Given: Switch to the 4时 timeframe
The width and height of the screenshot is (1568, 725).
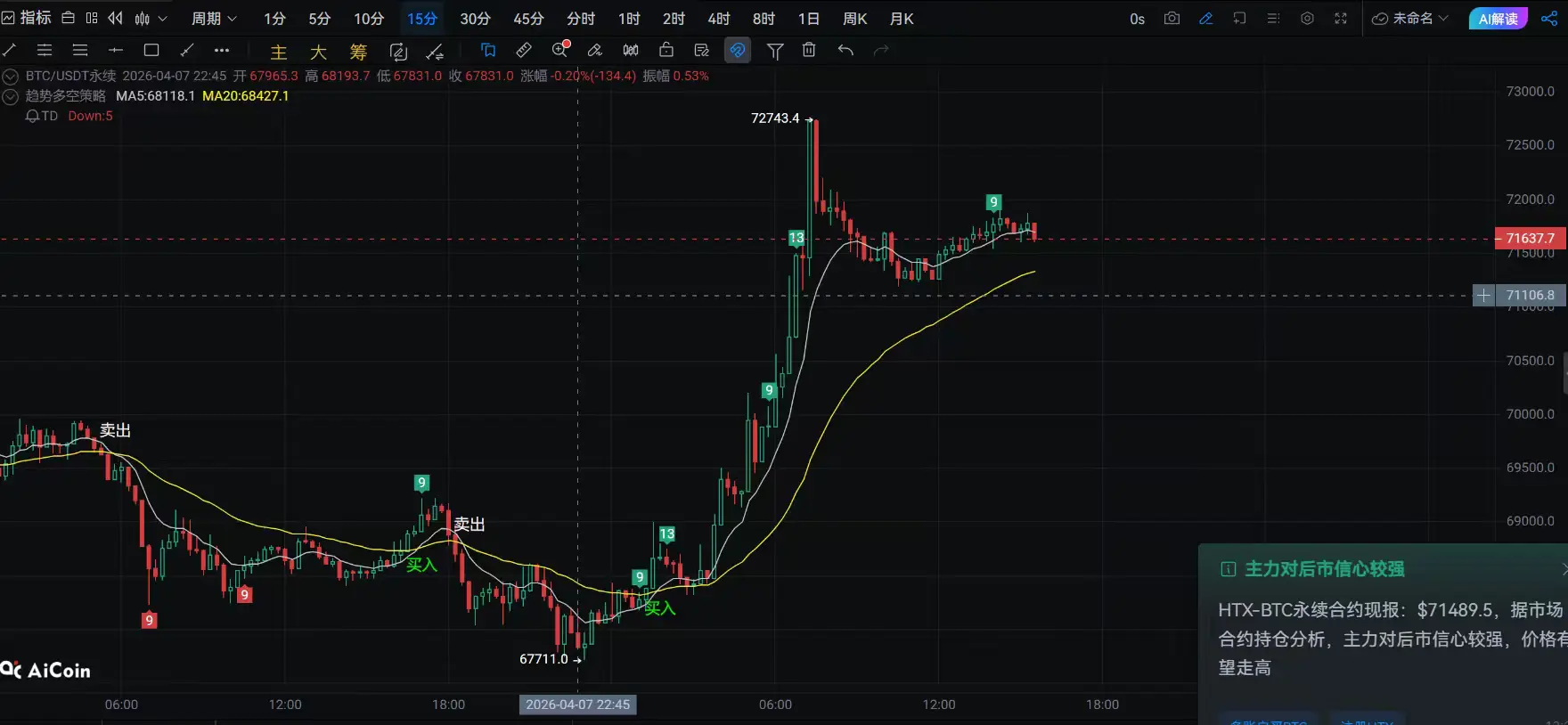Looking at the screenshot, I should (718, 19).
